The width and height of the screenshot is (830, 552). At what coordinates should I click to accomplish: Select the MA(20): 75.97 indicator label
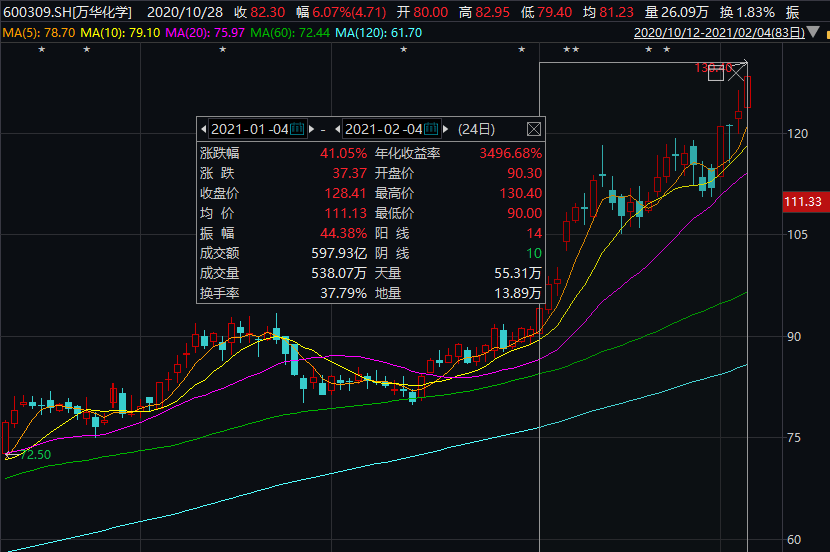(205, 33)
